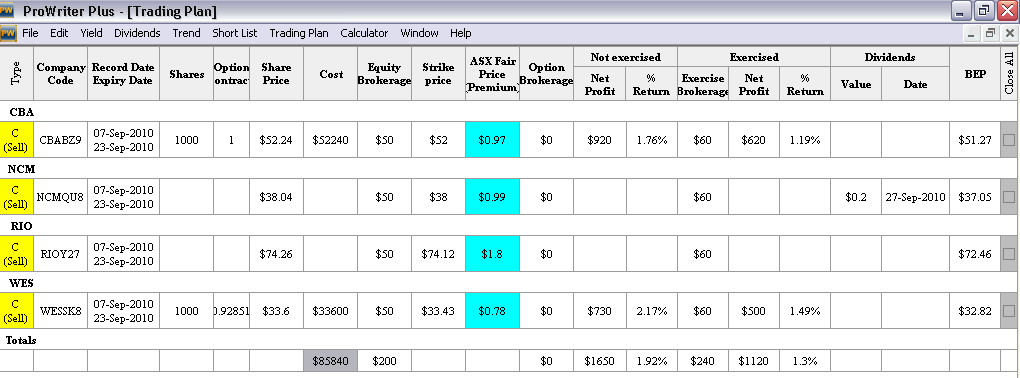This screenshot has width=1020, height=378.
Task: Click the Company Code column header
Action: 60,74
